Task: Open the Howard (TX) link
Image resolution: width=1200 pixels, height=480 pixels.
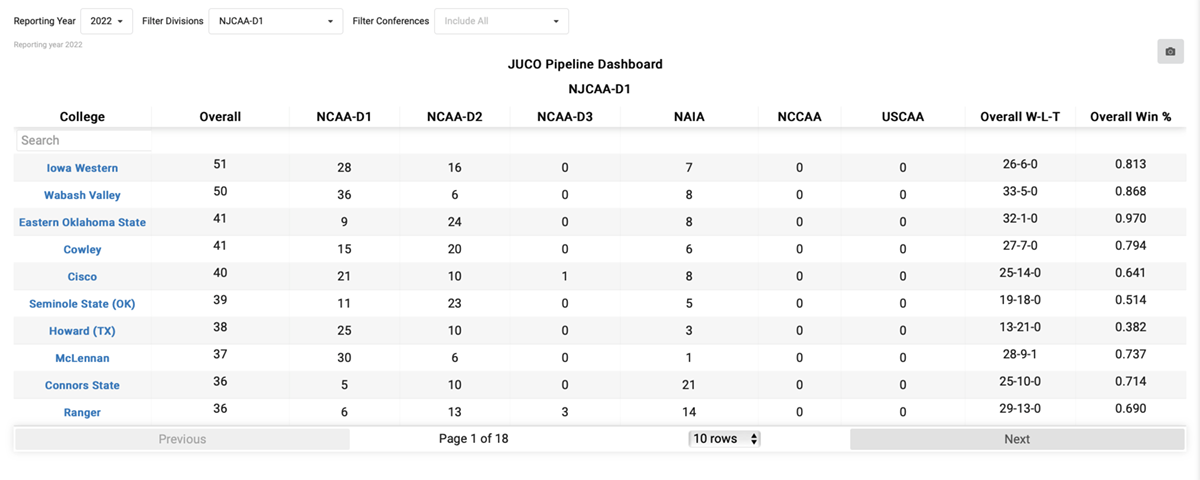Action: point(82,331)
